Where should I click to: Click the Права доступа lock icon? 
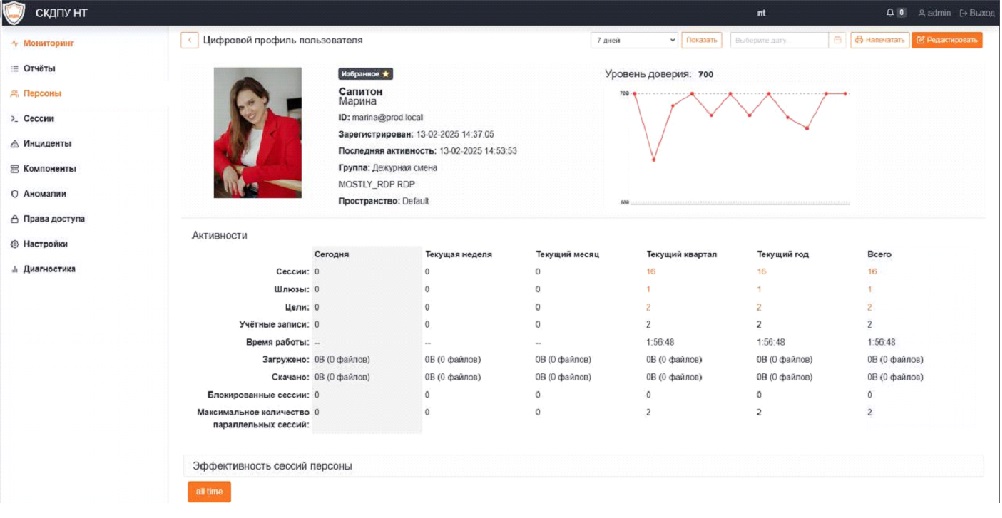click(14, 219)
